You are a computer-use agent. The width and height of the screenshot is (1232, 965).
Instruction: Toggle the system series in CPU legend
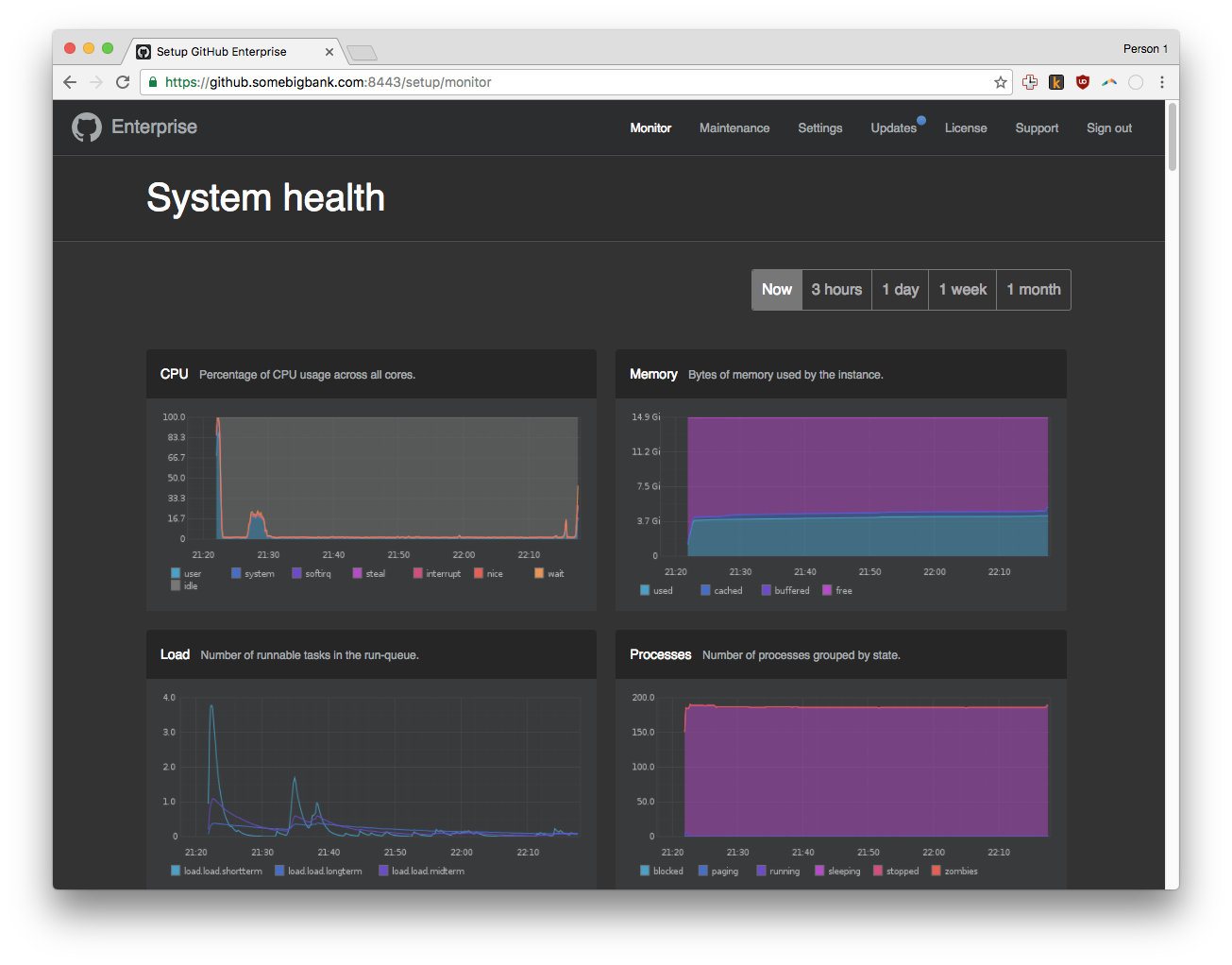[x=253, y=573]
